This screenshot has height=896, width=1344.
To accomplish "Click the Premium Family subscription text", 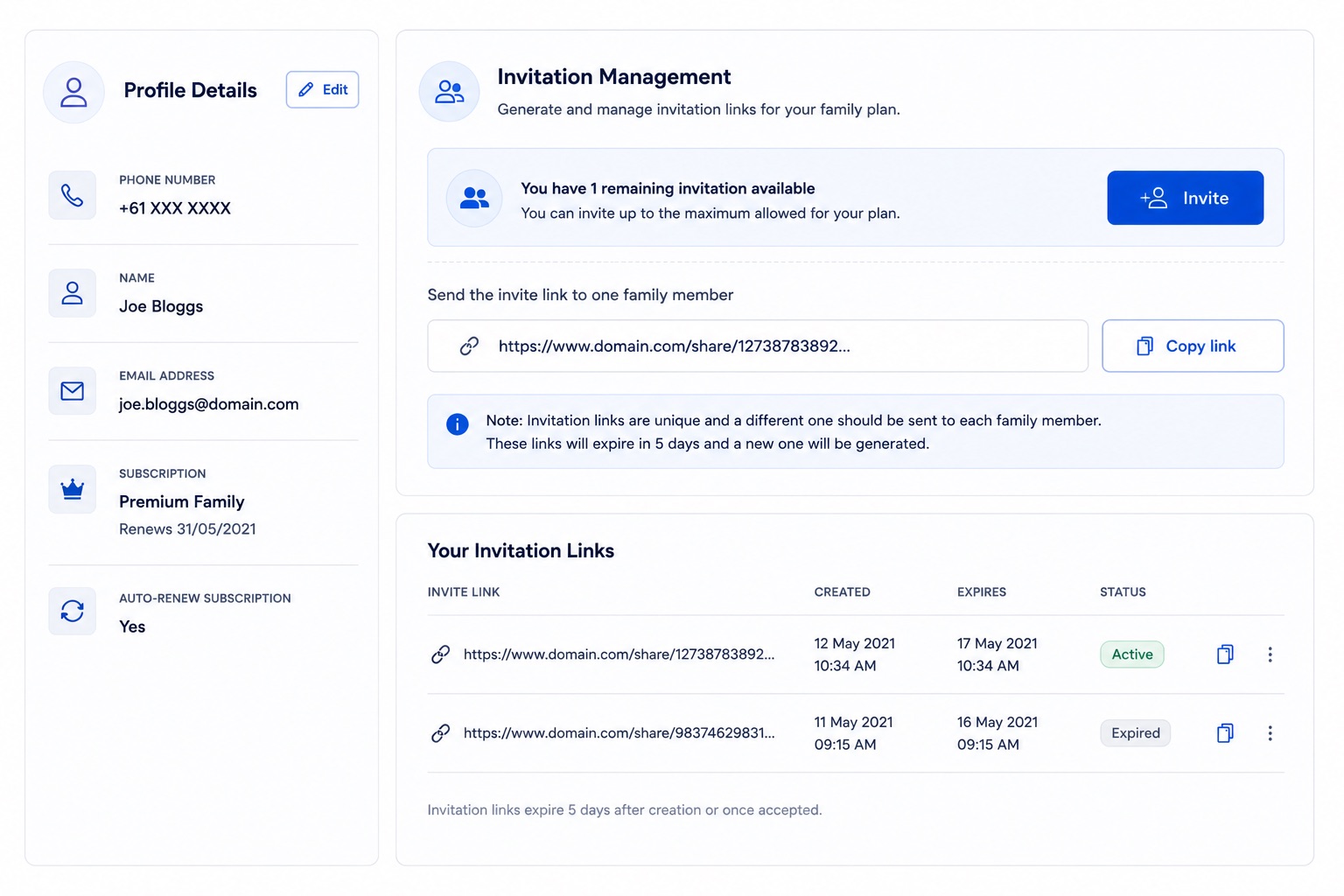I will [x=182, y=502].
